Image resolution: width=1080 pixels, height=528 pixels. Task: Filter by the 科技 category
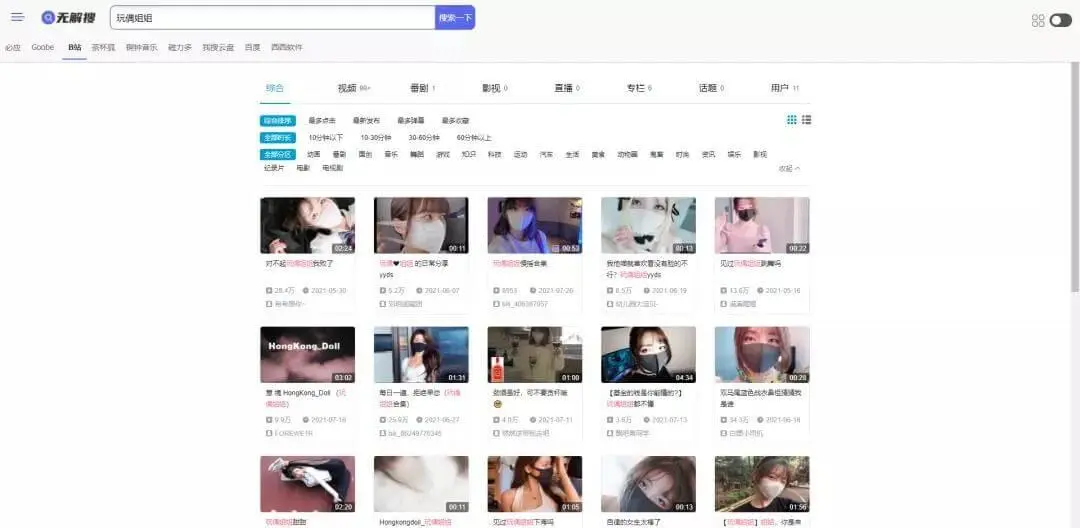tap(495, 155)
